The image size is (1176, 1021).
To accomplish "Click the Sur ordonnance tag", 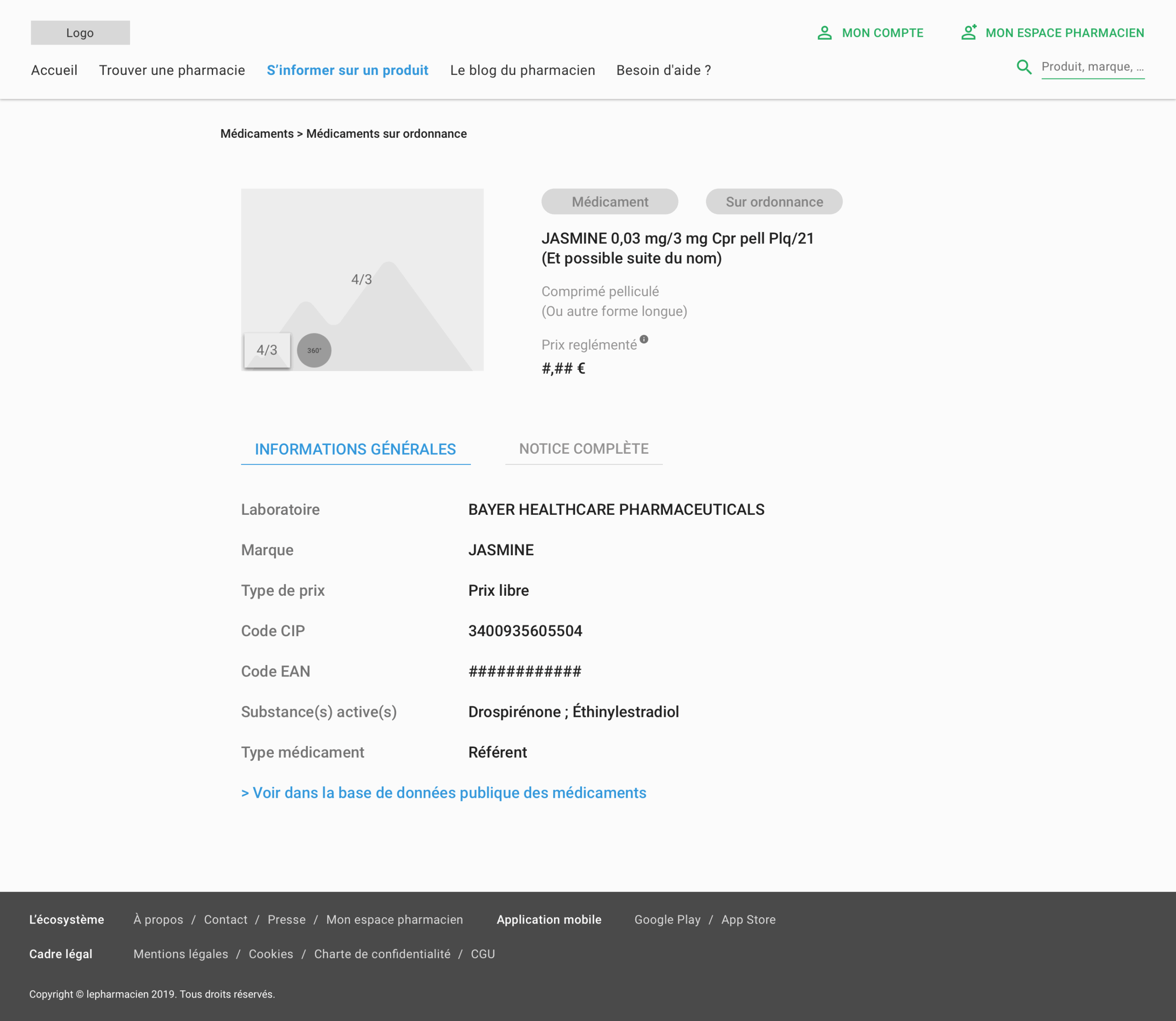I will [x=774, y=202].
